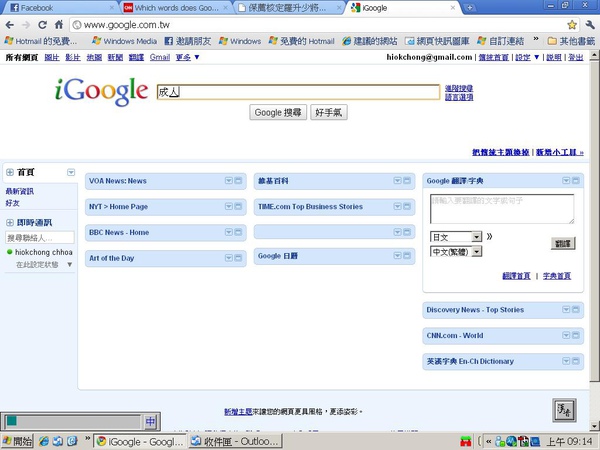
Task: Open the CNN.com World gadget menu
Action: coord(566,335)
